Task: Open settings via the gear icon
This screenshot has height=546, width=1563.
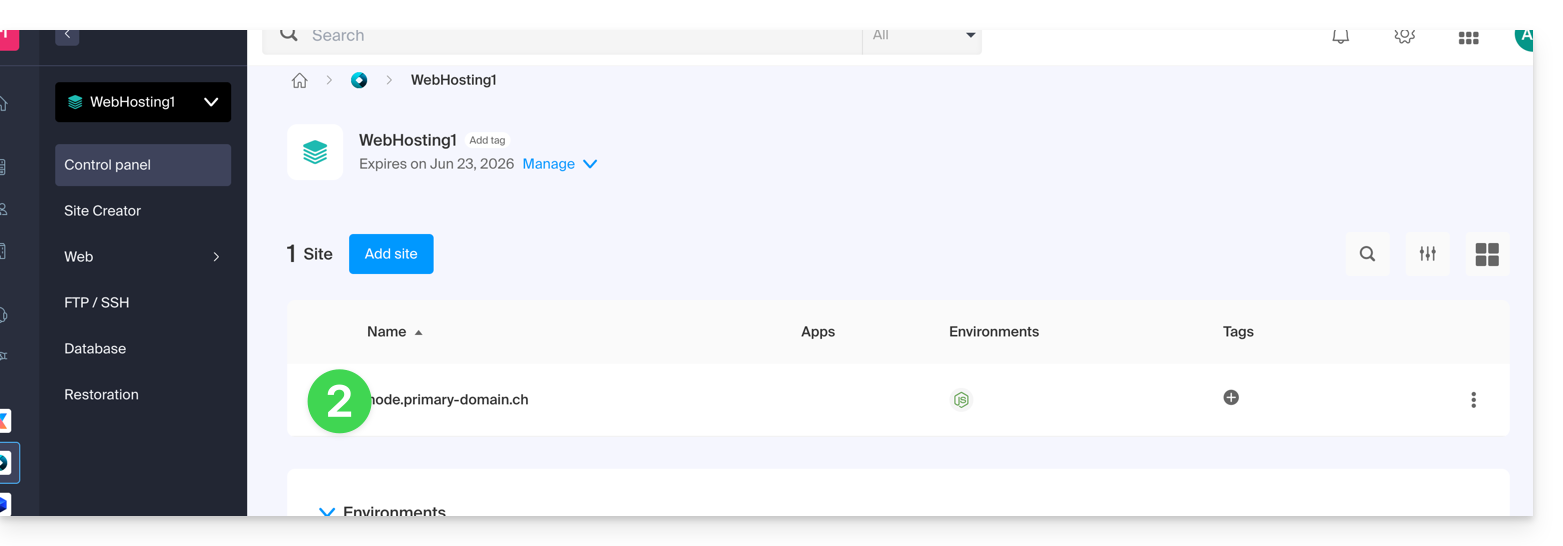Action: pos(1404,37)
